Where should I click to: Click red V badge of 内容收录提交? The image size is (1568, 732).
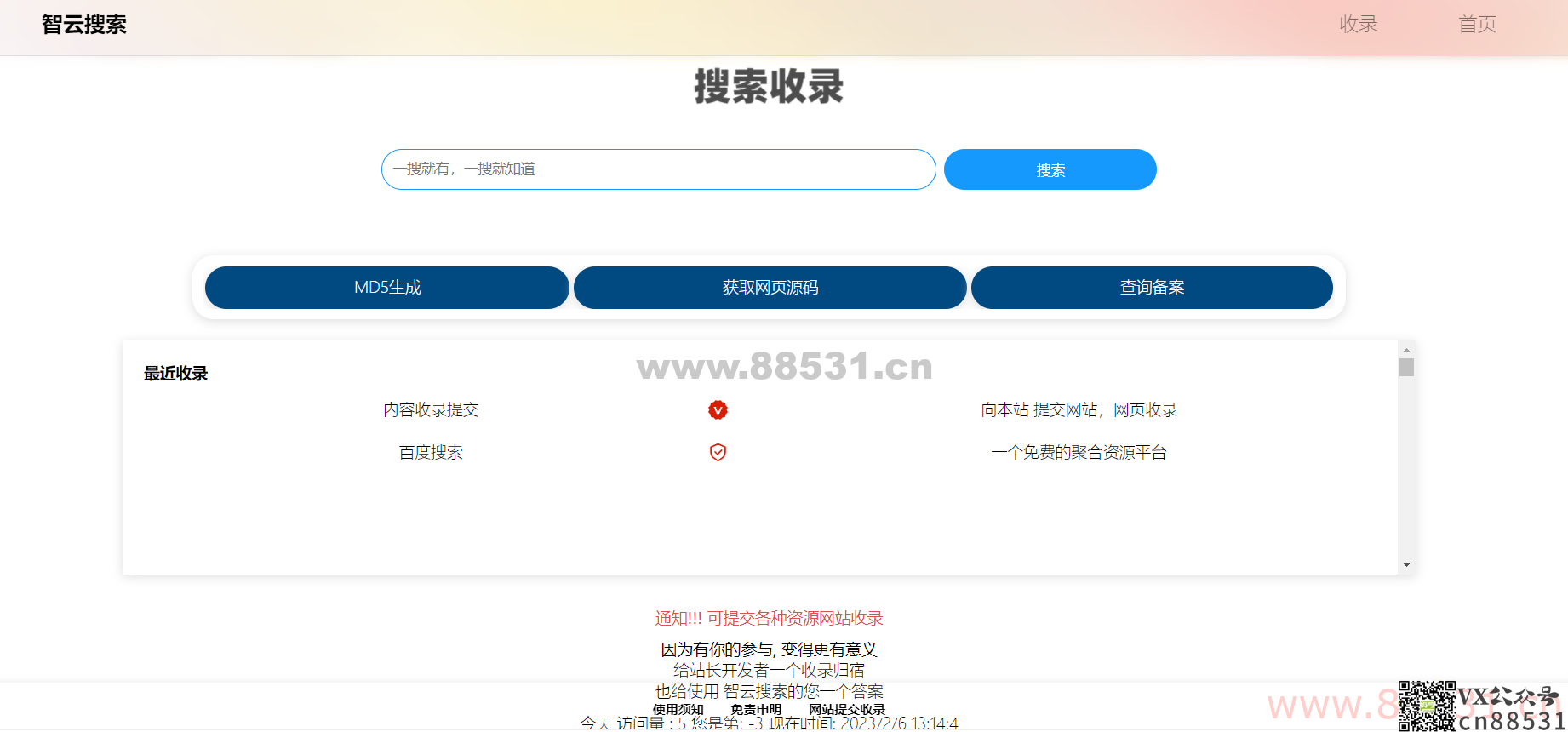pos(718,410)
